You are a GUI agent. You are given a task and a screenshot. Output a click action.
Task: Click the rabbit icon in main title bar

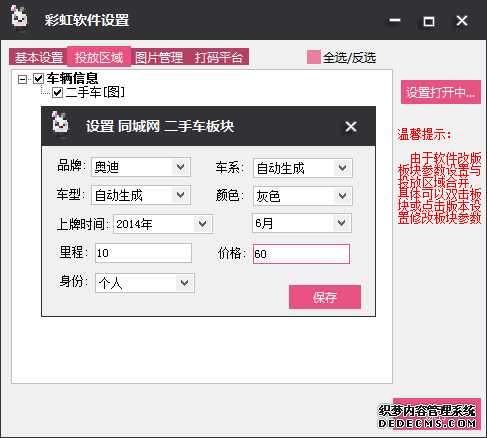[19, 18]
